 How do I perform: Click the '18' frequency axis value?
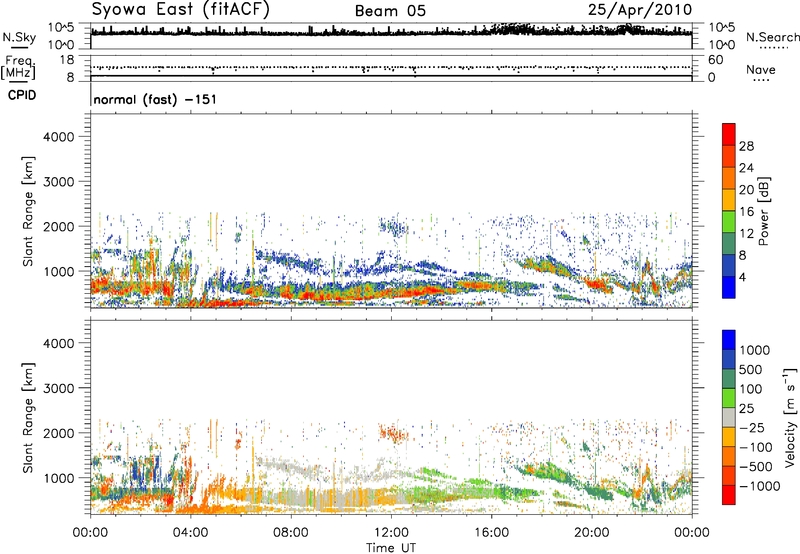click(x=66, y=60)
